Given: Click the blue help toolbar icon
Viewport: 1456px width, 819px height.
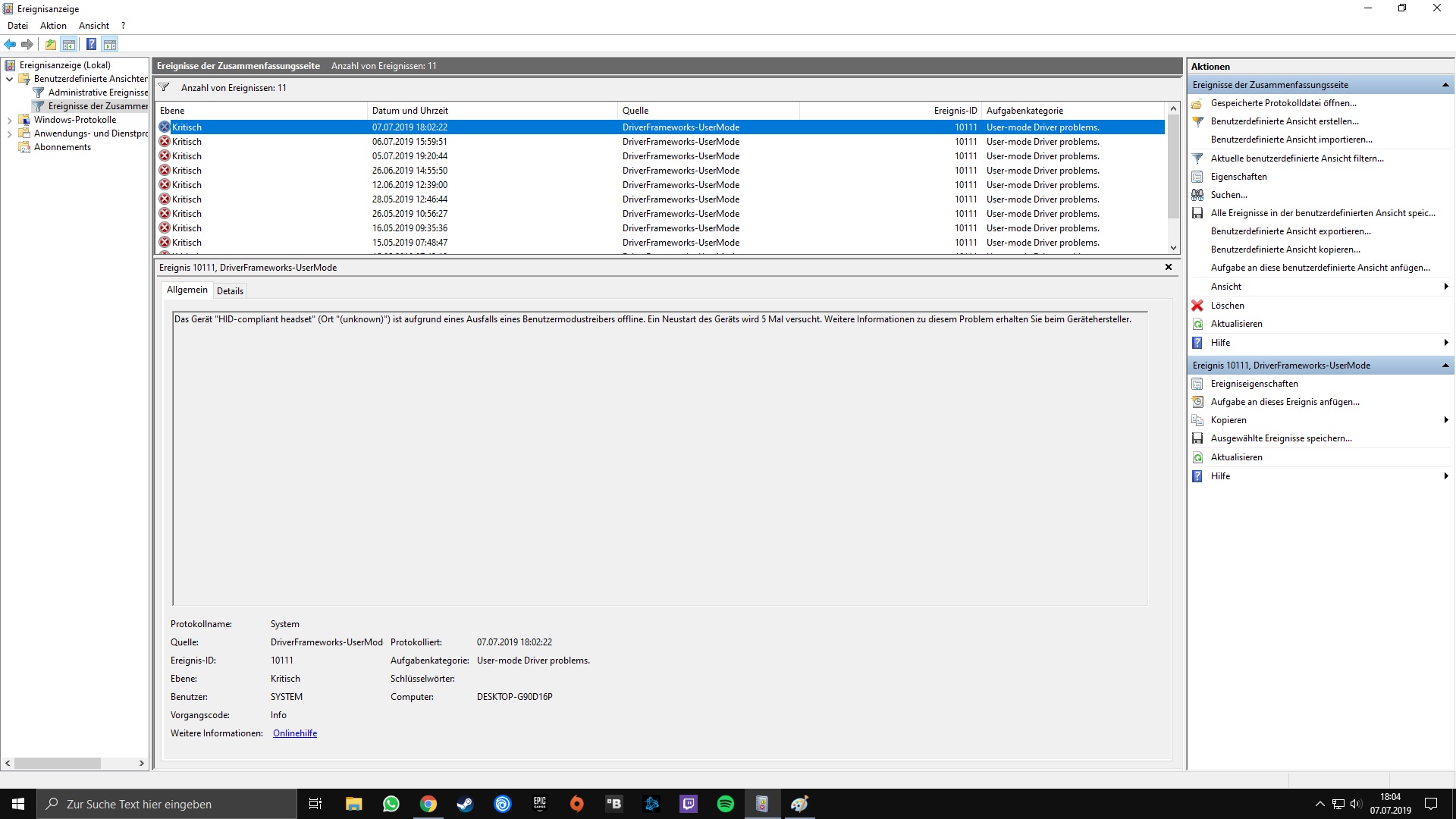Looking at the screenshot, I should pyautogui.click(x=91, y=44).
